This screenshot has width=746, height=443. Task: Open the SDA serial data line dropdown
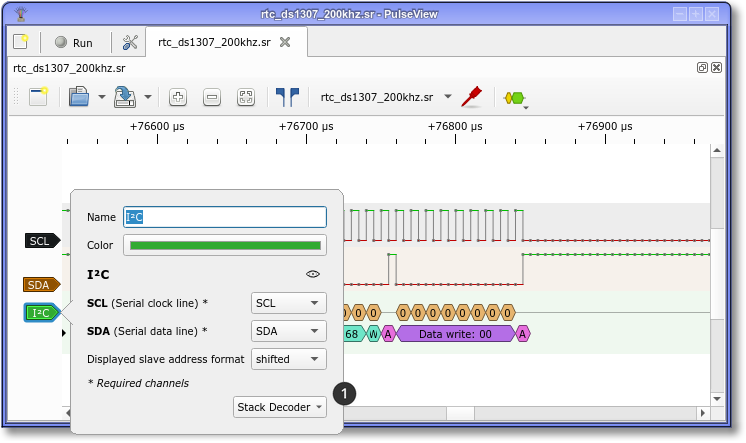coord(289,331)
